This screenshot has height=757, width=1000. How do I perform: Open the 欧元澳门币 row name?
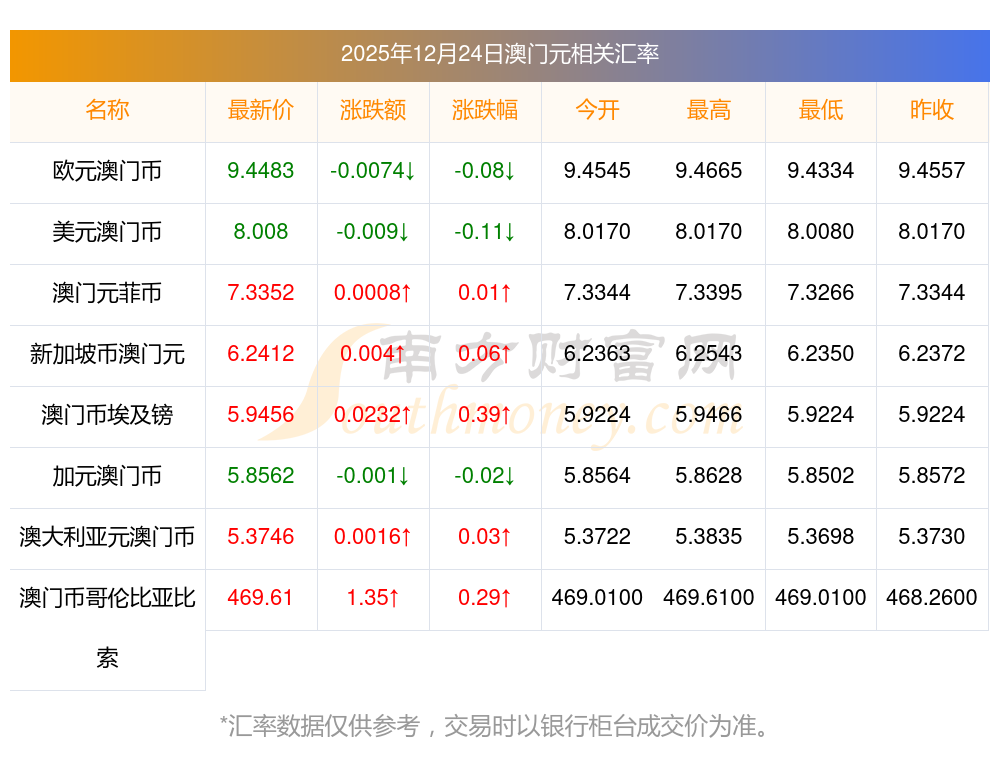tap(107, 171)
